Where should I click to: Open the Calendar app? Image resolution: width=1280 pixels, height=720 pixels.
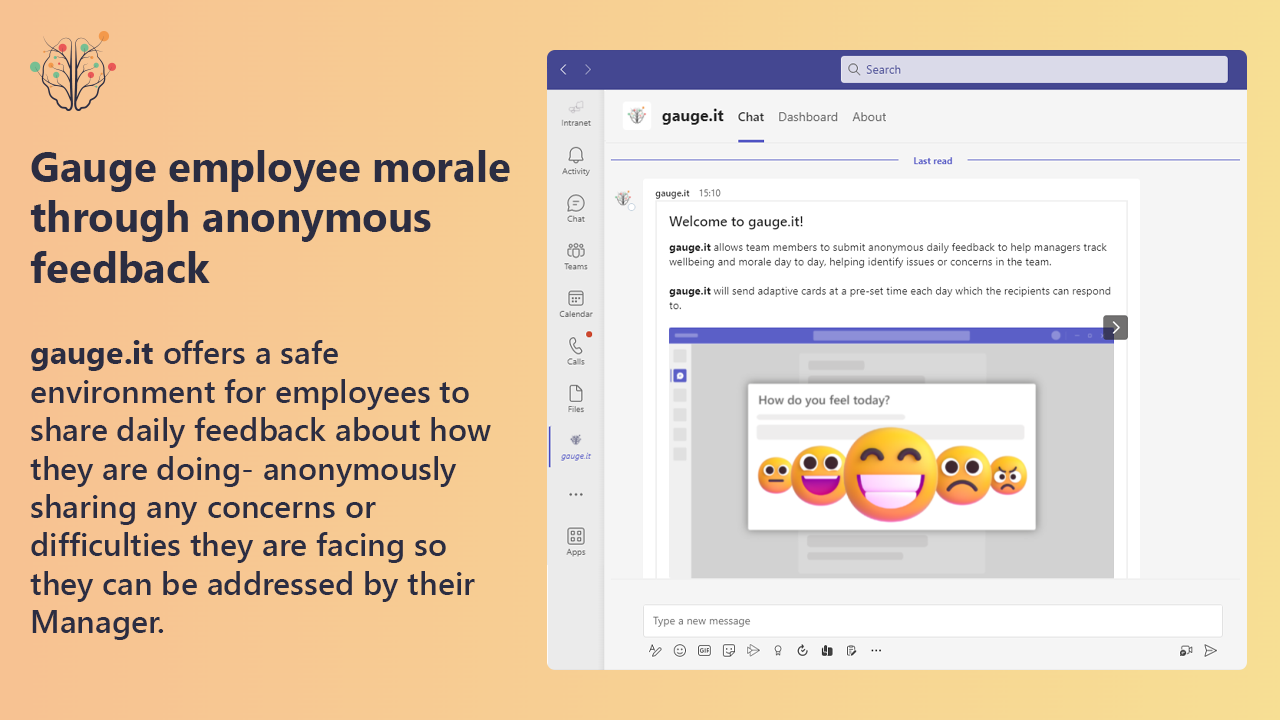576,304
